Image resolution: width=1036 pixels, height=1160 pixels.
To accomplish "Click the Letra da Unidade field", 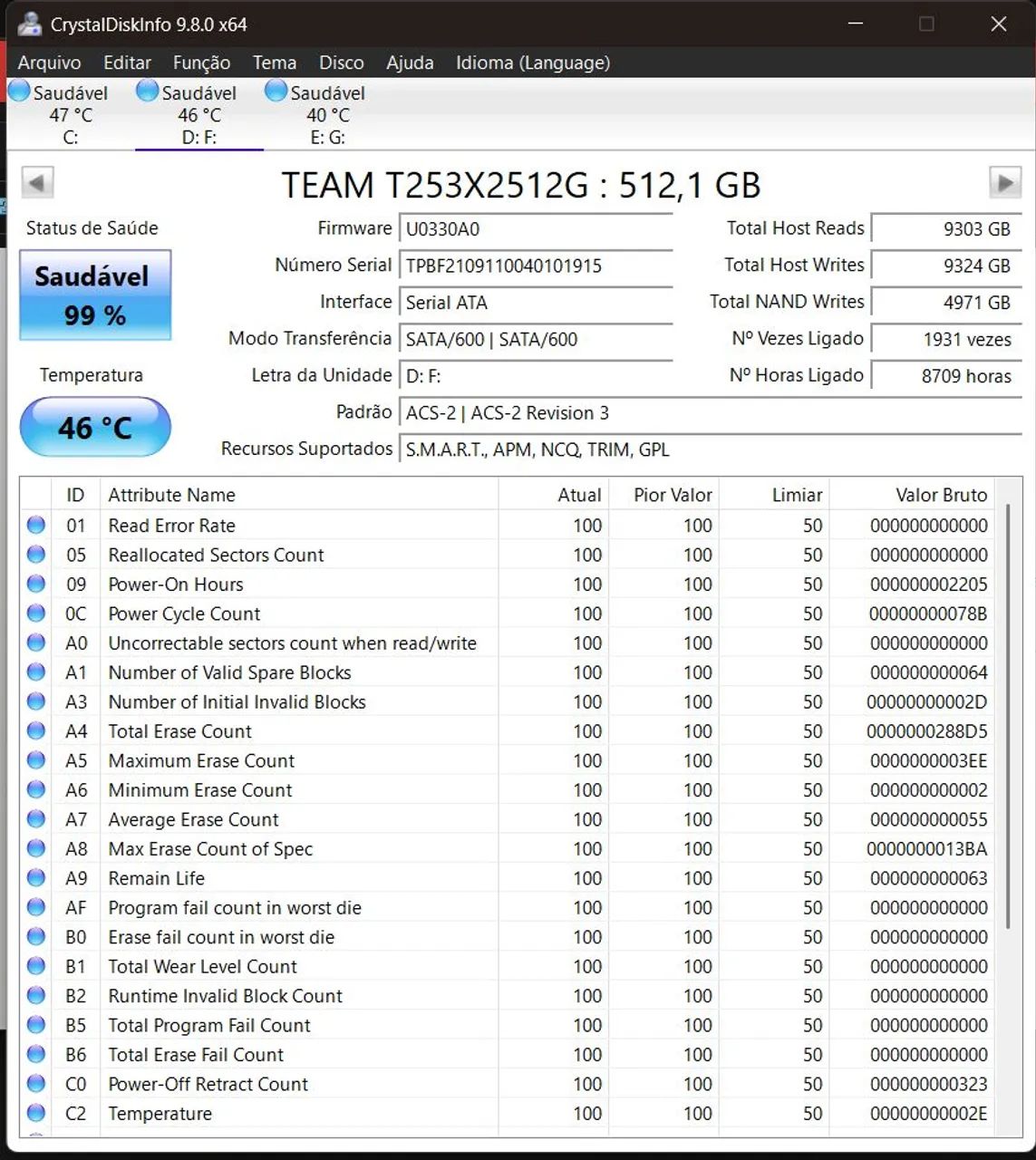I will [536, 375].
